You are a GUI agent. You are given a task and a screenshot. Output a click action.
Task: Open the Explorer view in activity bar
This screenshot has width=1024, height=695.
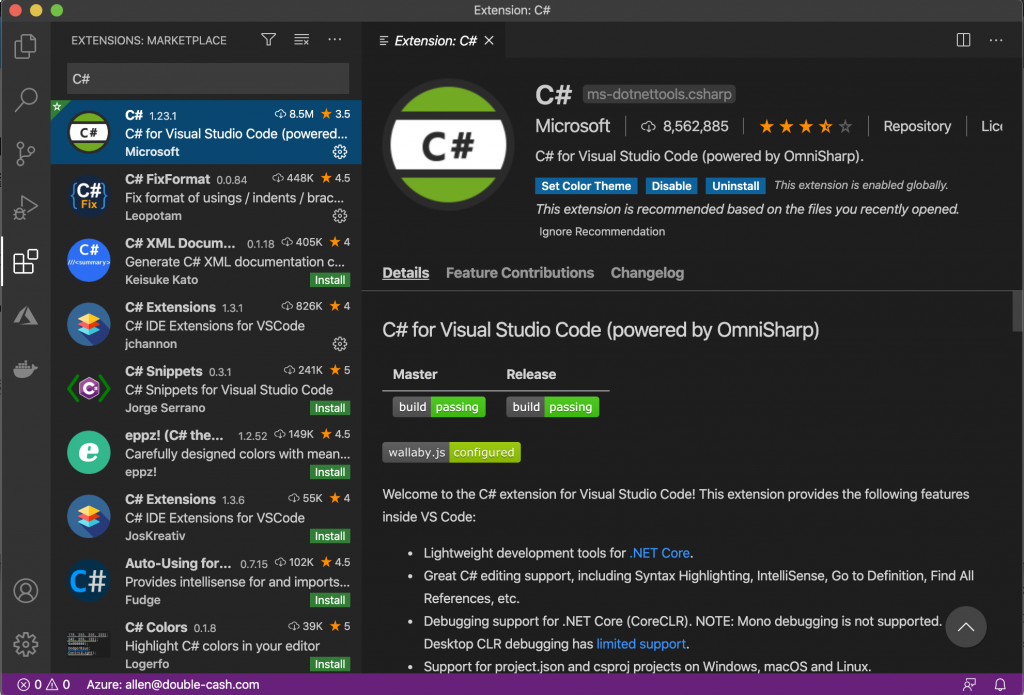click(x=26, y=46)
